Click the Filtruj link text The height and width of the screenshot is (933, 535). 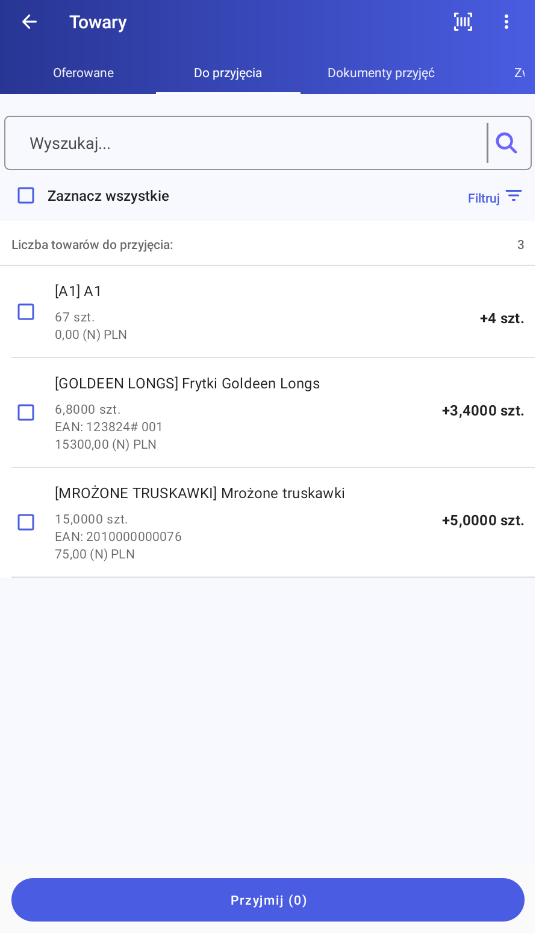click(x=483, y=198)
